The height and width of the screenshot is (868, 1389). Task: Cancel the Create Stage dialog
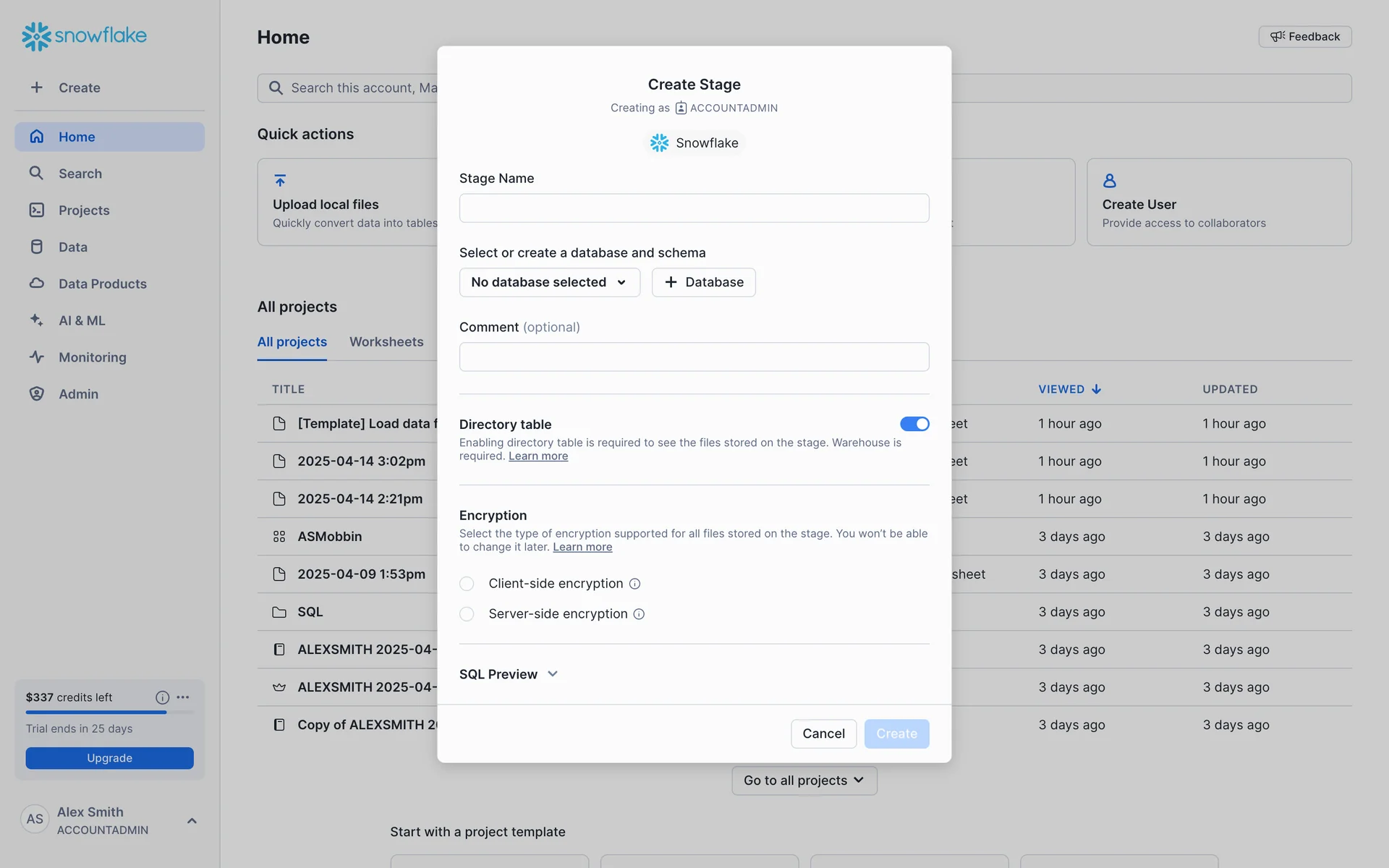(823, 733)
